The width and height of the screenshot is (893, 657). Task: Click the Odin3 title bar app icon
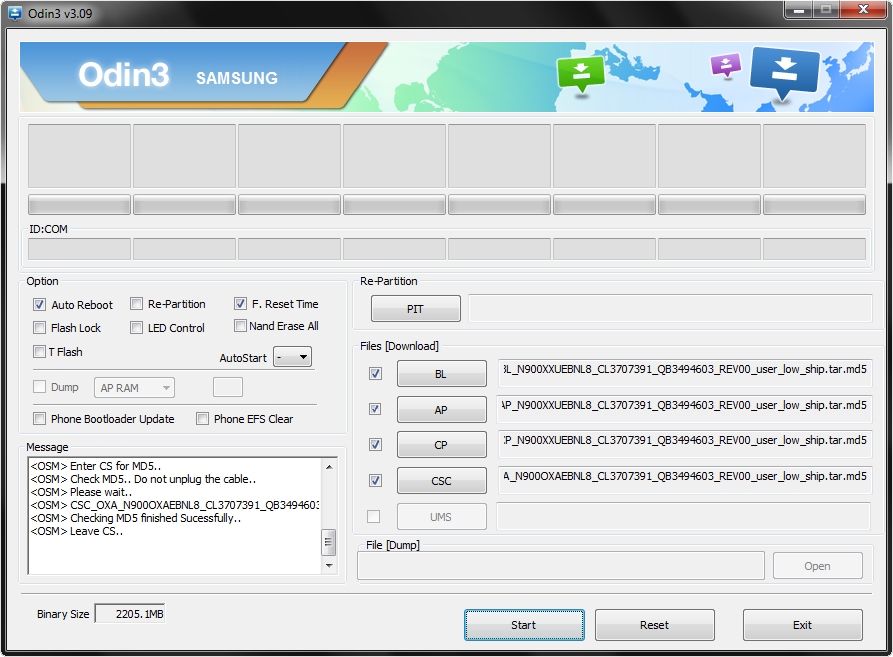[x=14, y=12]
